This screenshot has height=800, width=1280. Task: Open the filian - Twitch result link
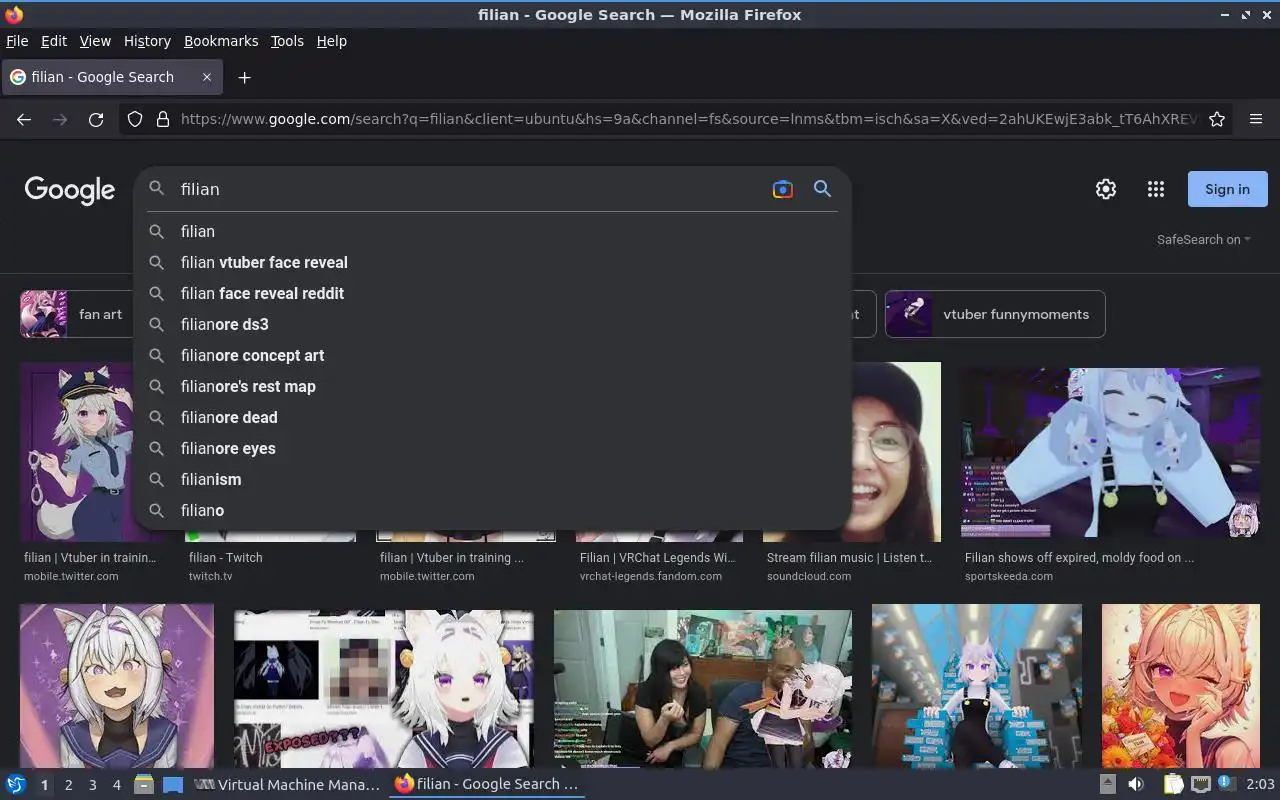[x=226, y=558]
